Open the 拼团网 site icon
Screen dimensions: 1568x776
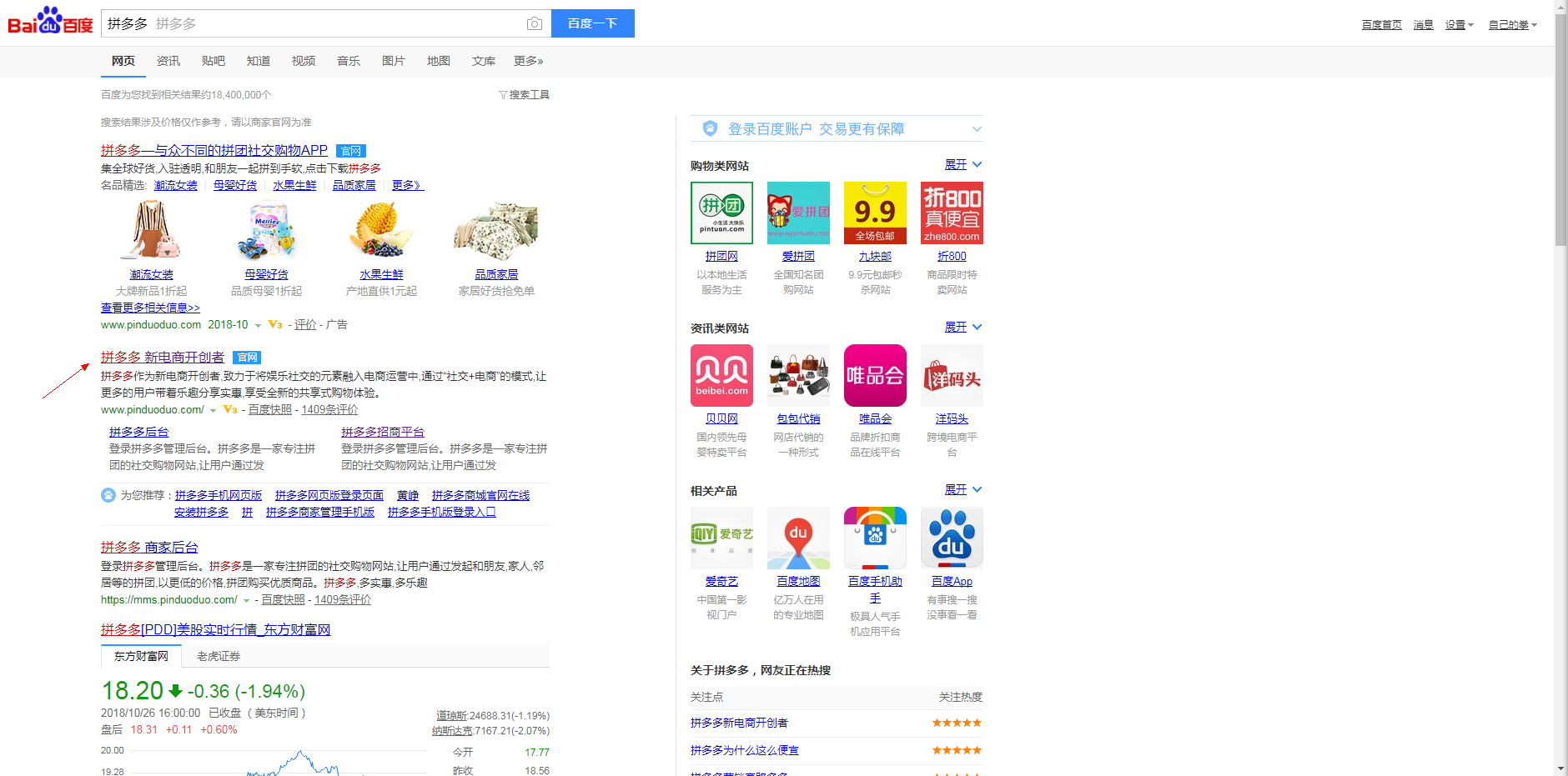[721, 213]
